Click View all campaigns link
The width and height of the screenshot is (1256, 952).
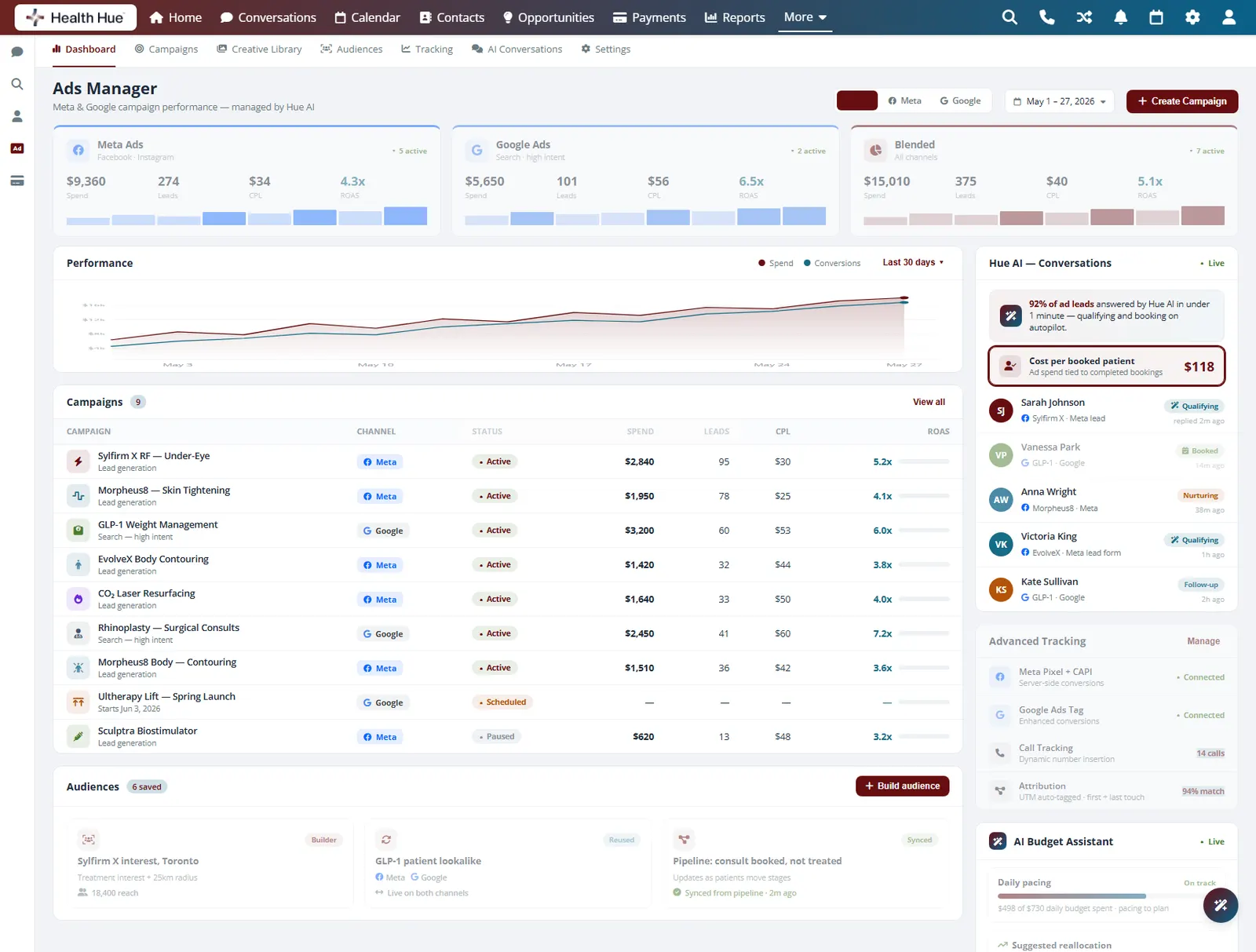click(929, 402)
